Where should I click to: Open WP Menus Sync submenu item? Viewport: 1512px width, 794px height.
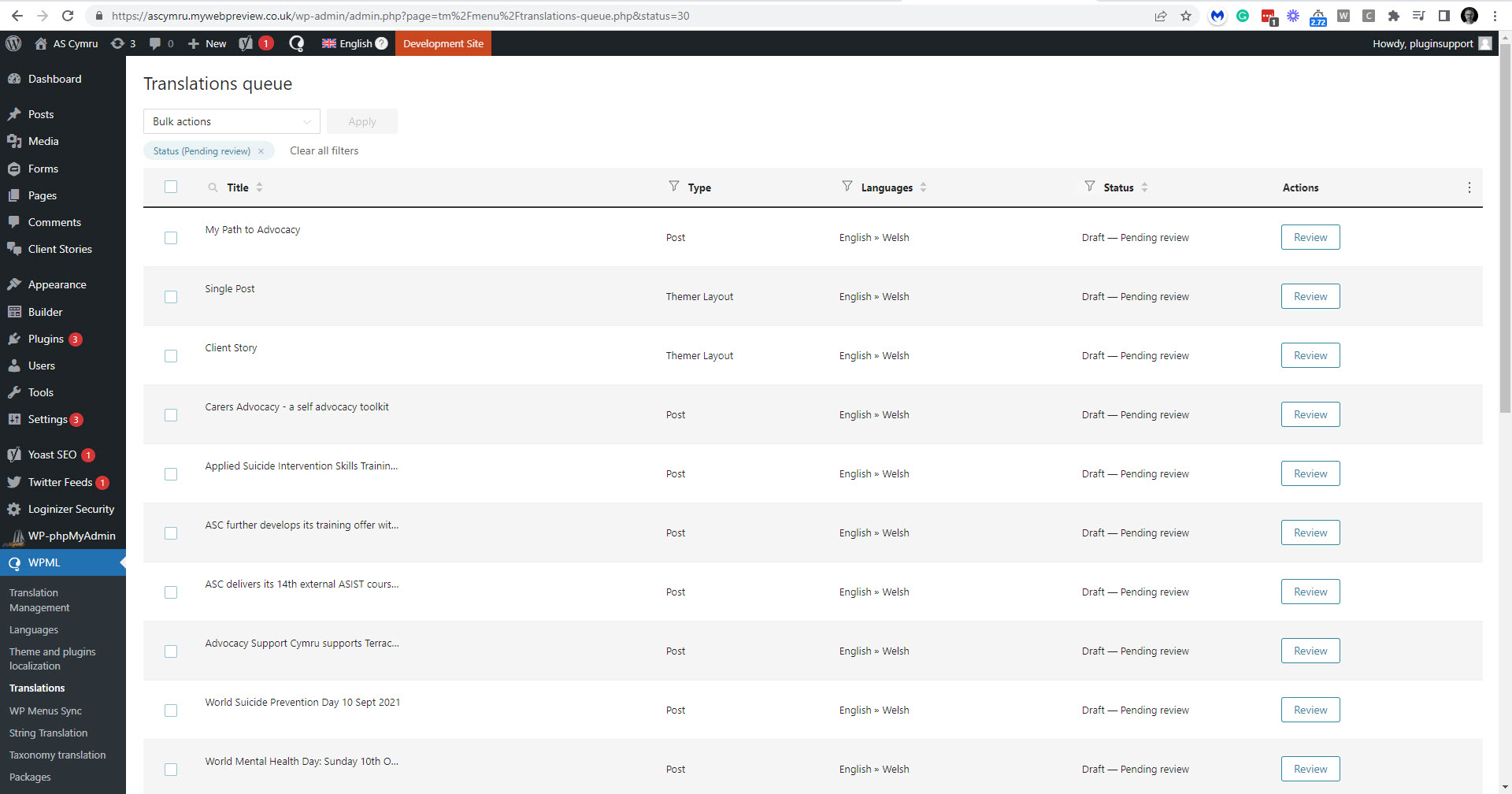[x=46, y=711]
